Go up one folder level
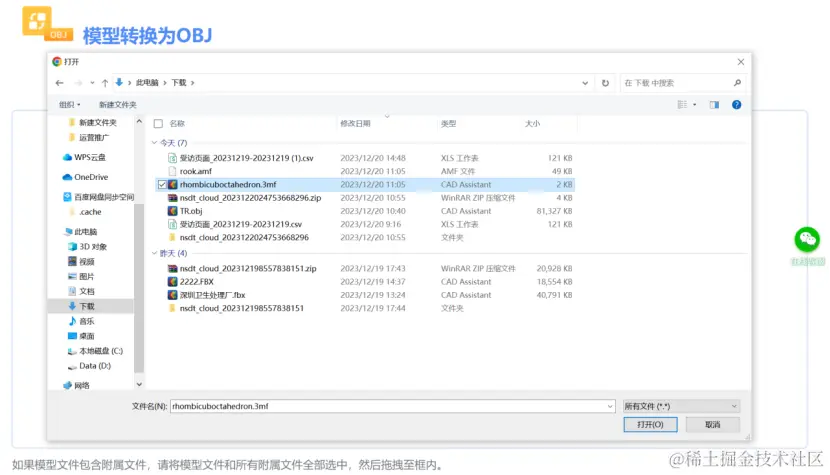Screen dimensions: 830x475 [x=105, y=83]
